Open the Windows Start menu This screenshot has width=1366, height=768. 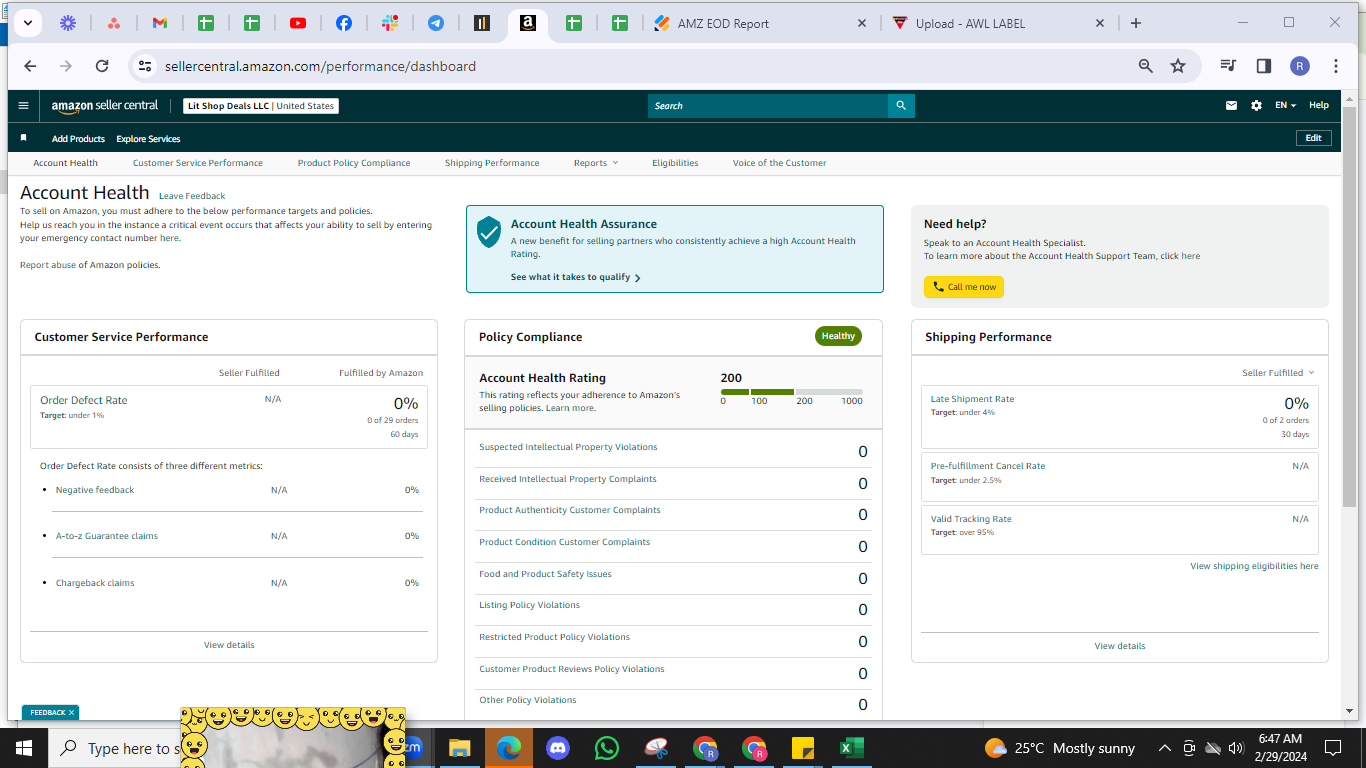[24, 748]
